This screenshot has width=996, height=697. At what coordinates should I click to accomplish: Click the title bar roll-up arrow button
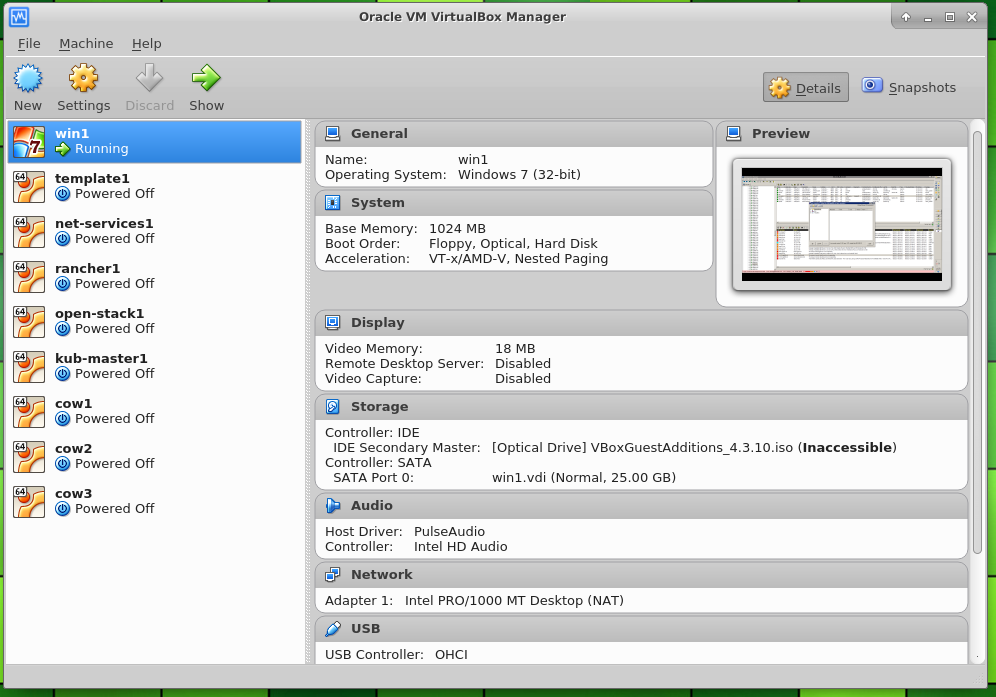pos(906,17)
